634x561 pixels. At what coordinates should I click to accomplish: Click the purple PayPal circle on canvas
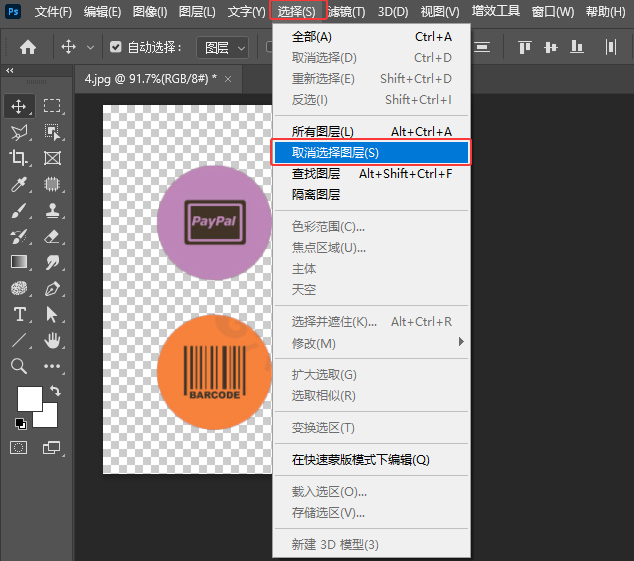[214, 222]
